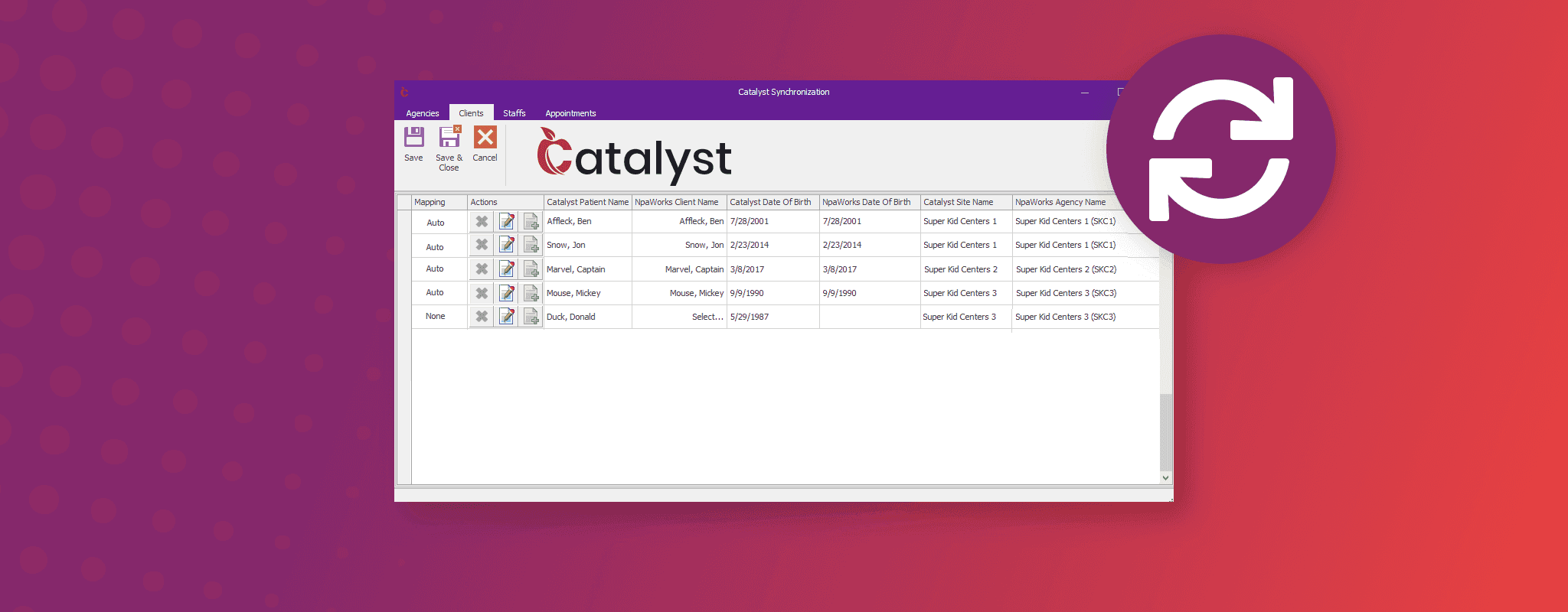Open the Agencies tab

(423, 113)
